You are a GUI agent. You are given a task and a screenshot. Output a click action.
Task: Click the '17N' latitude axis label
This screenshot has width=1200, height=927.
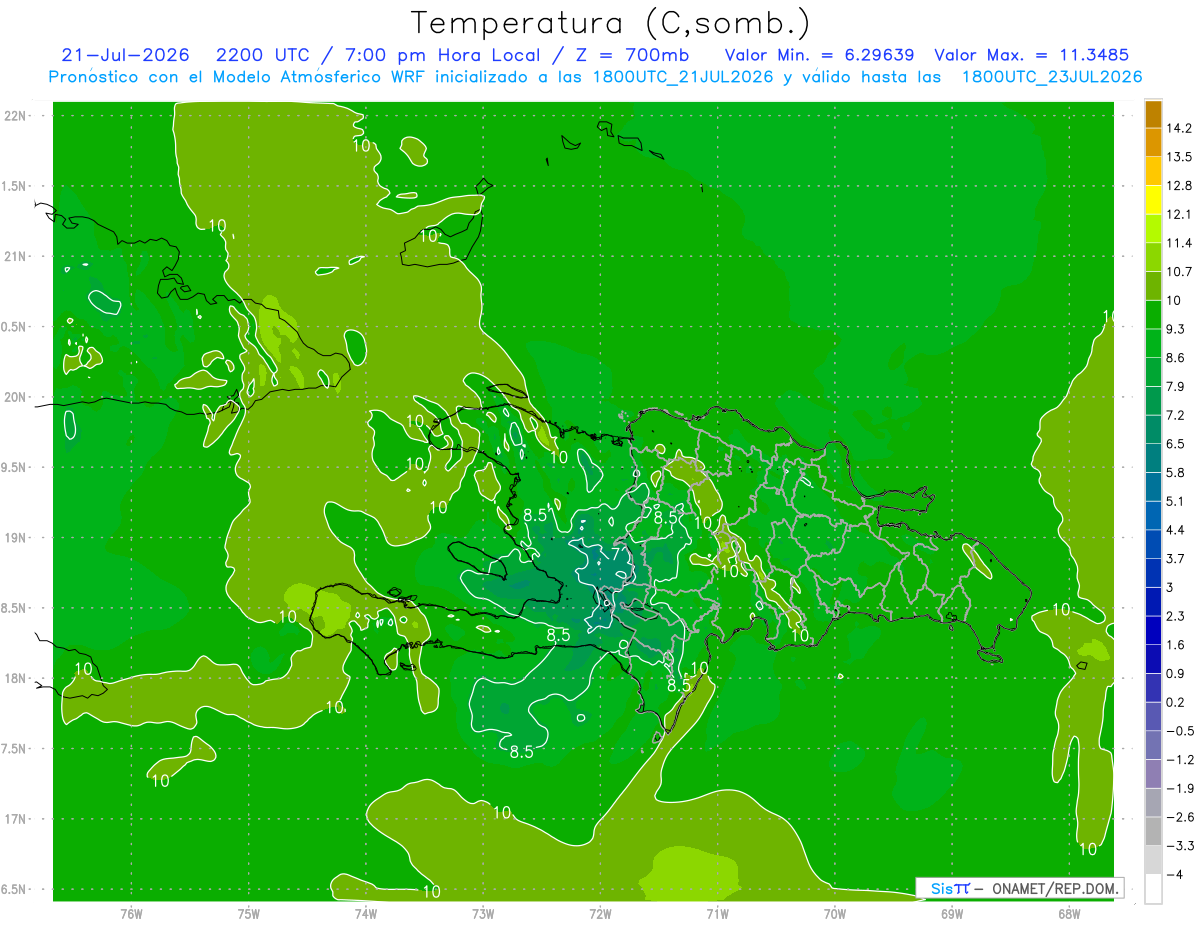[15, 819]
